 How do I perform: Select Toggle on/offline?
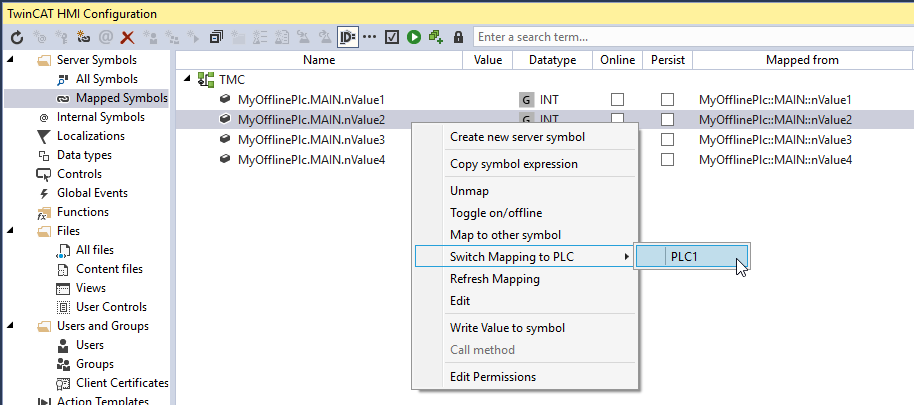pyautogui.click(x=496, y=213)
